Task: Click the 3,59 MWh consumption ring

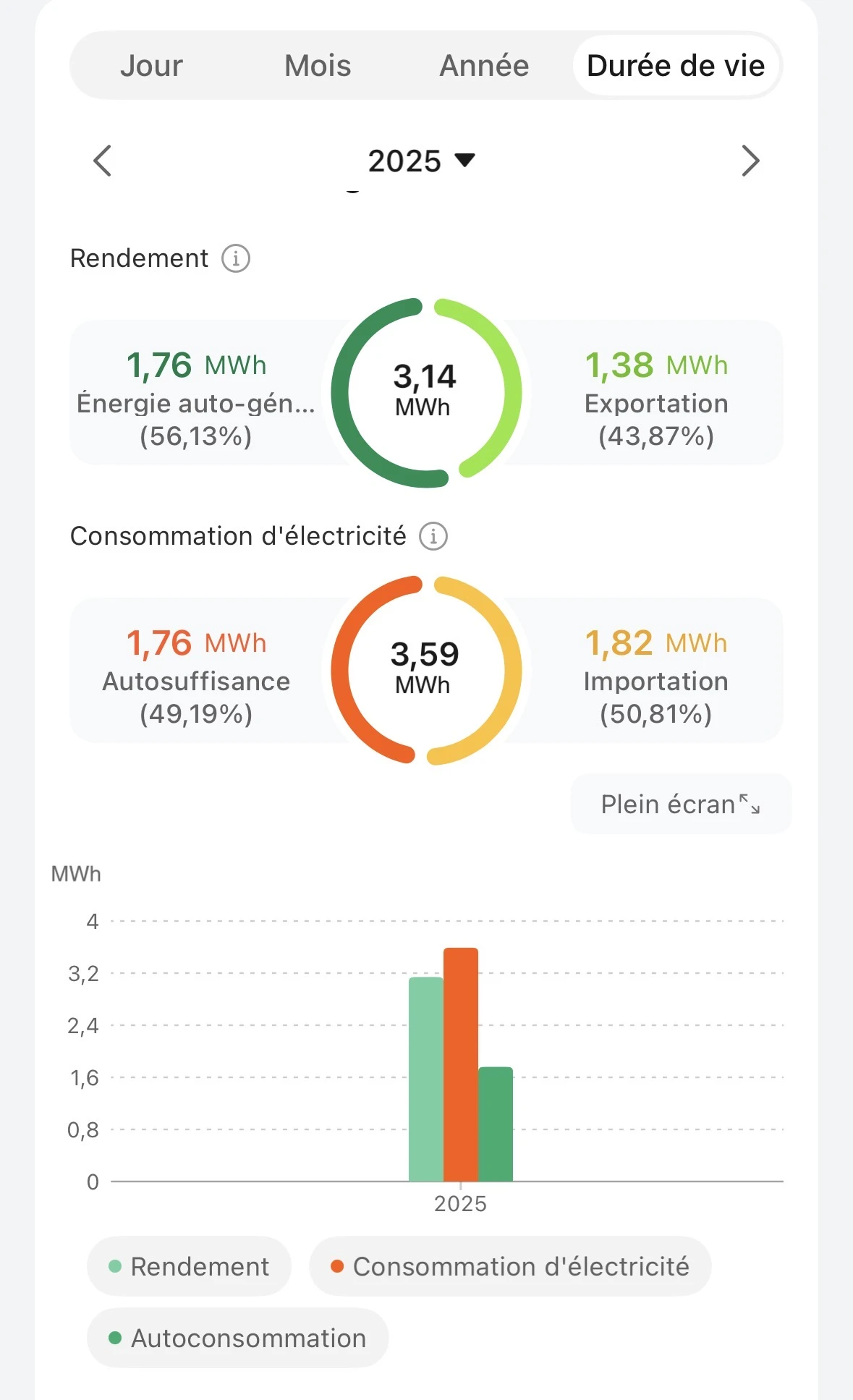Action: 425,669
